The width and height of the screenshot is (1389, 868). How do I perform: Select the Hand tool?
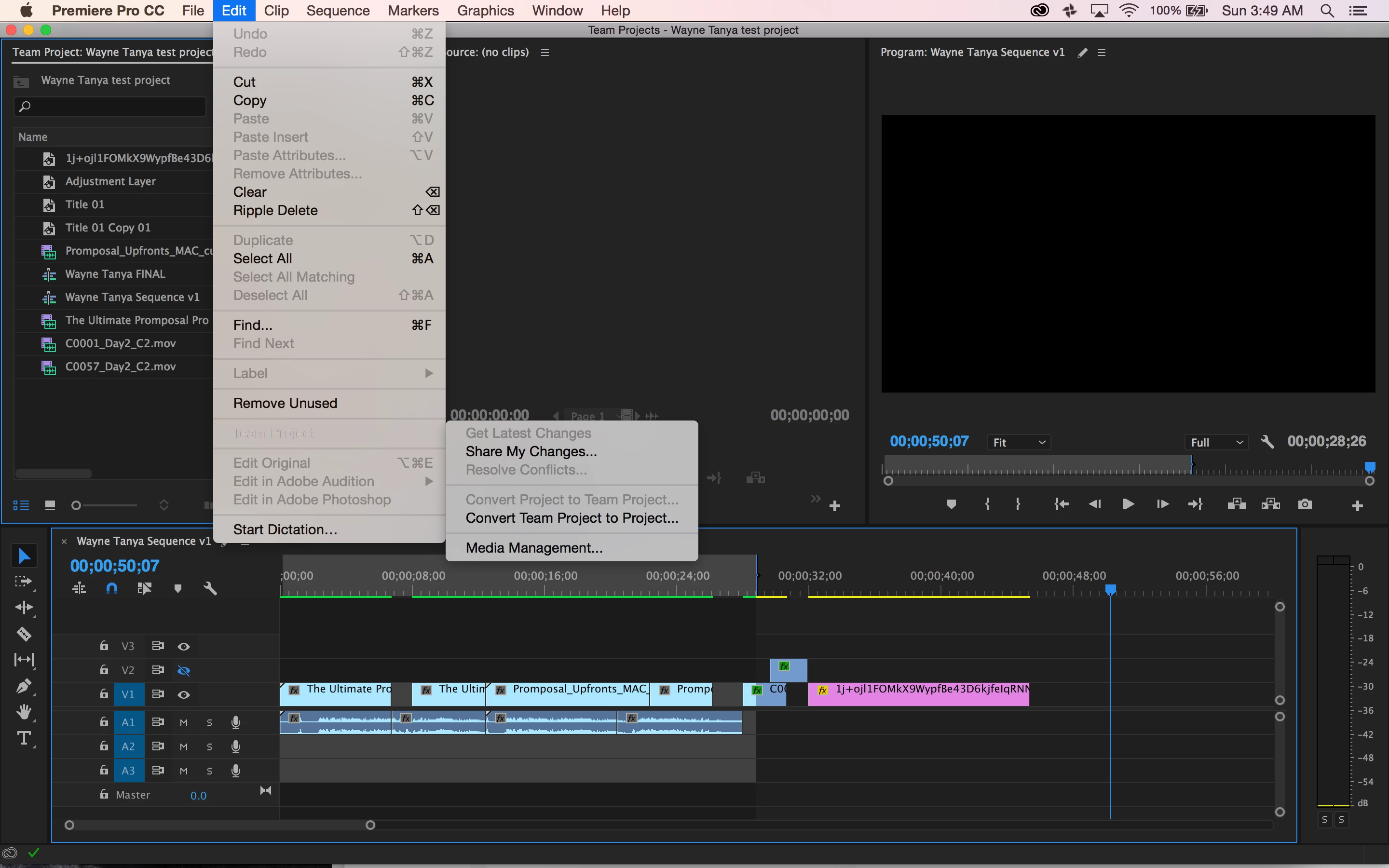point(24,712)
